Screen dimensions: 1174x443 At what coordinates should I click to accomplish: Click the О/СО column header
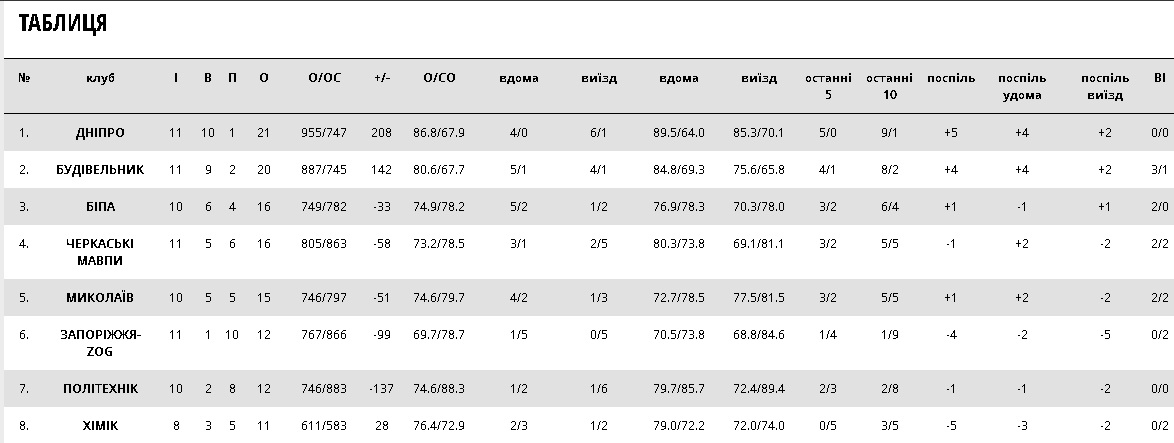pyautogui.click(x=439, y=78)
